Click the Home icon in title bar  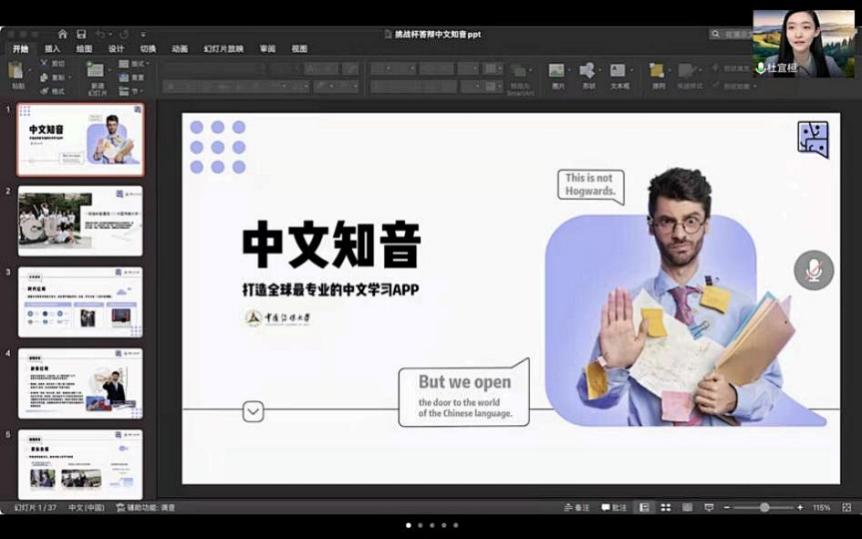62,34
